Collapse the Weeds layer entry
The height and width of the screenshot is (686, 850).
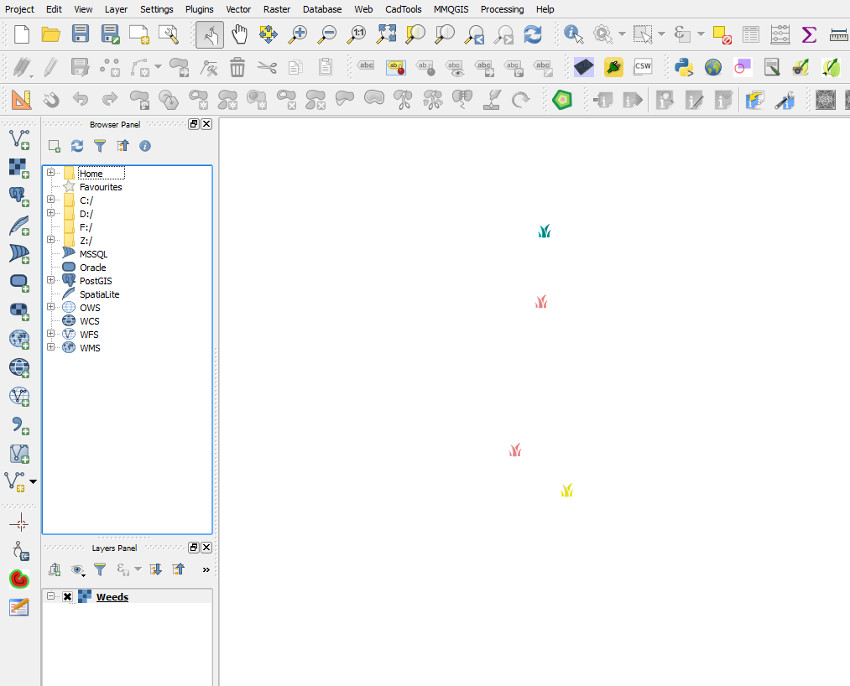coord(51,596)
